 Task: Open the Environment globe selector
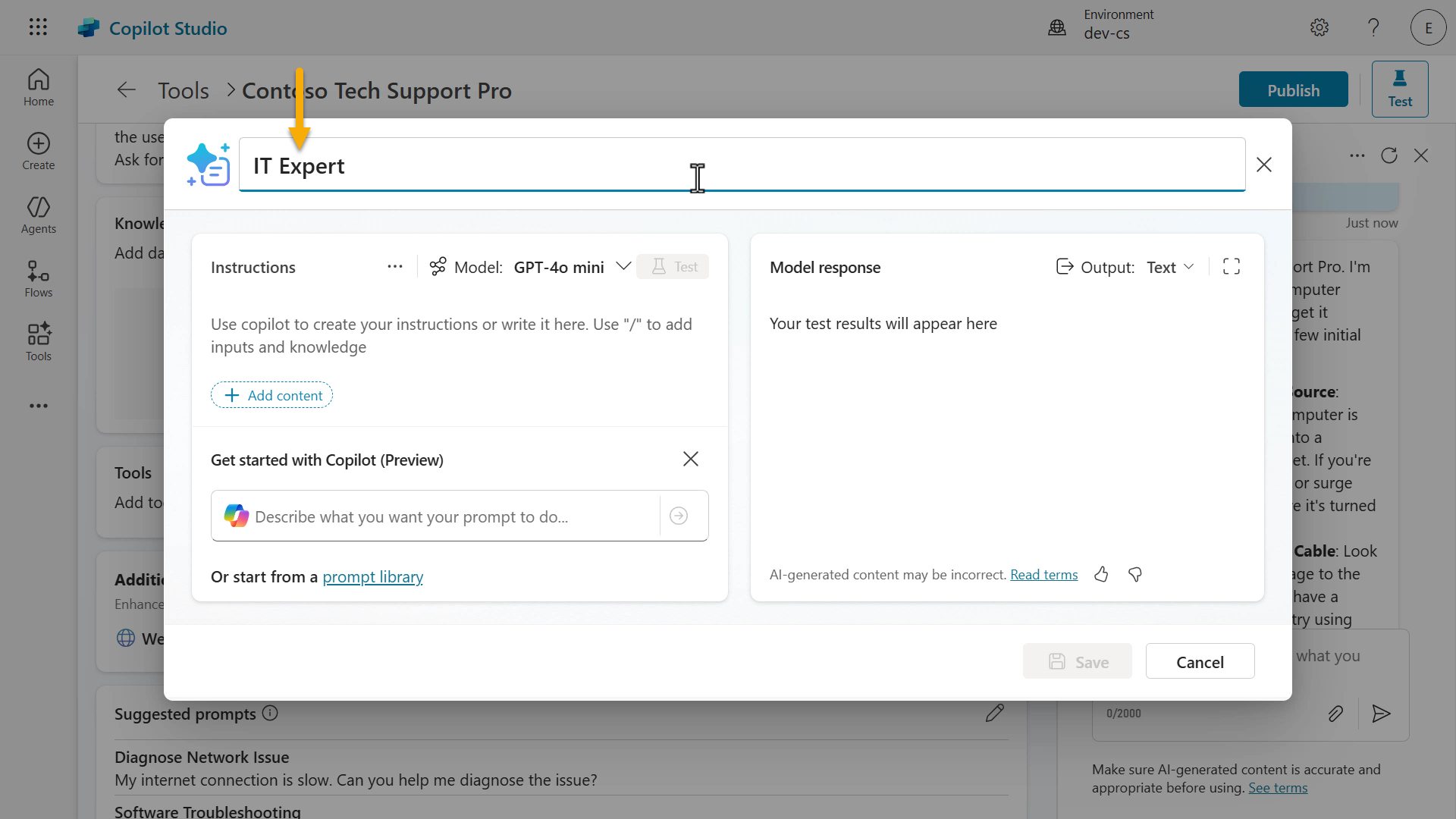[x=1057, y=28]
